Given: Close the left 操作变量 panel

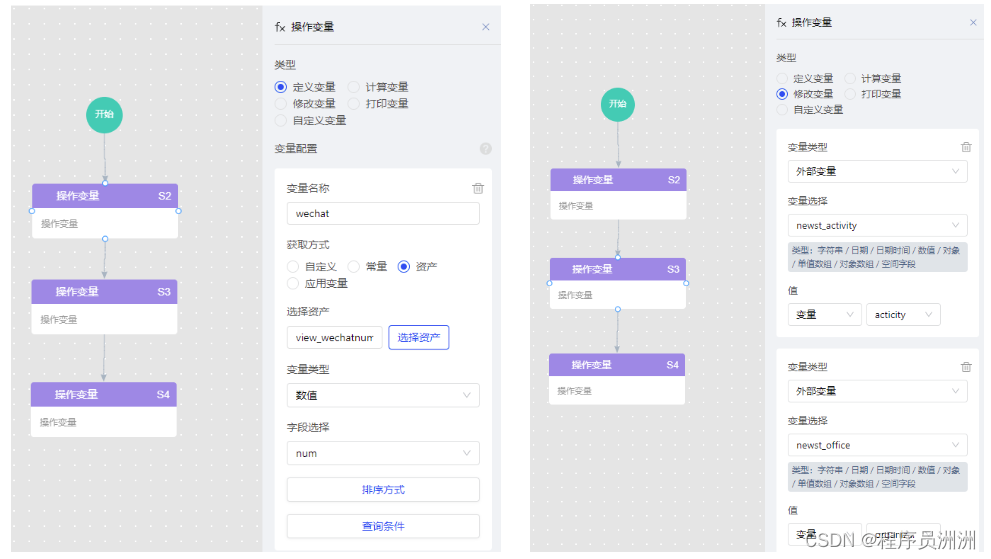Looking at the screenshot, I should point(486,27).
